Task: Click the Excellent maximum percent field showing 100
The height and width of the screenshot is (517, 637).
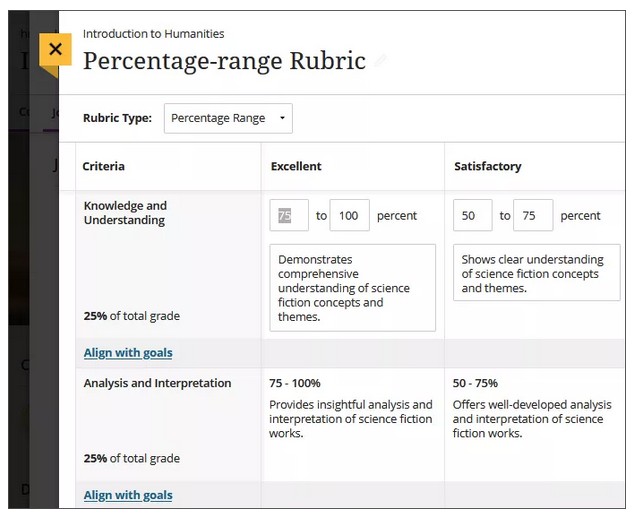Action: [349, 215]
